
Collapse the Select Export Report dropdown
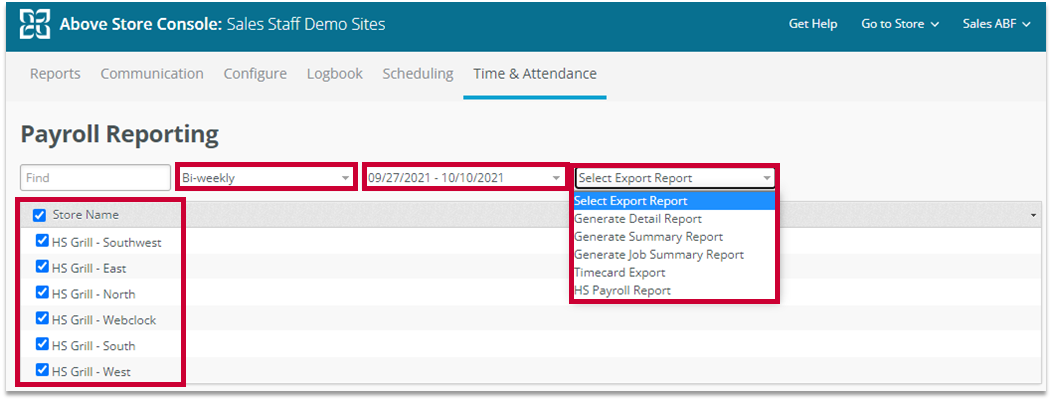pos(675,178)
